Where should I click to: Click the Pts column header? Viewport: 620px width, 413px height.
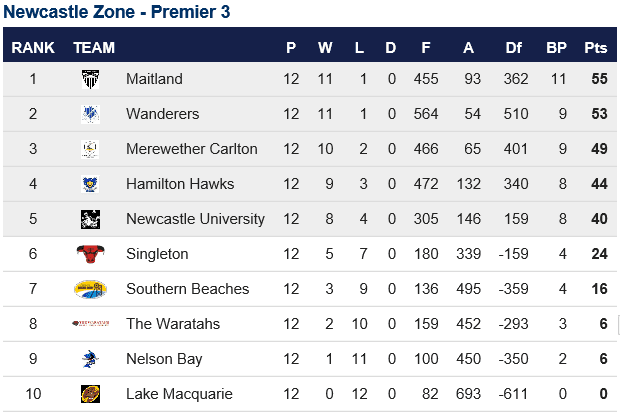pos(595,48)
